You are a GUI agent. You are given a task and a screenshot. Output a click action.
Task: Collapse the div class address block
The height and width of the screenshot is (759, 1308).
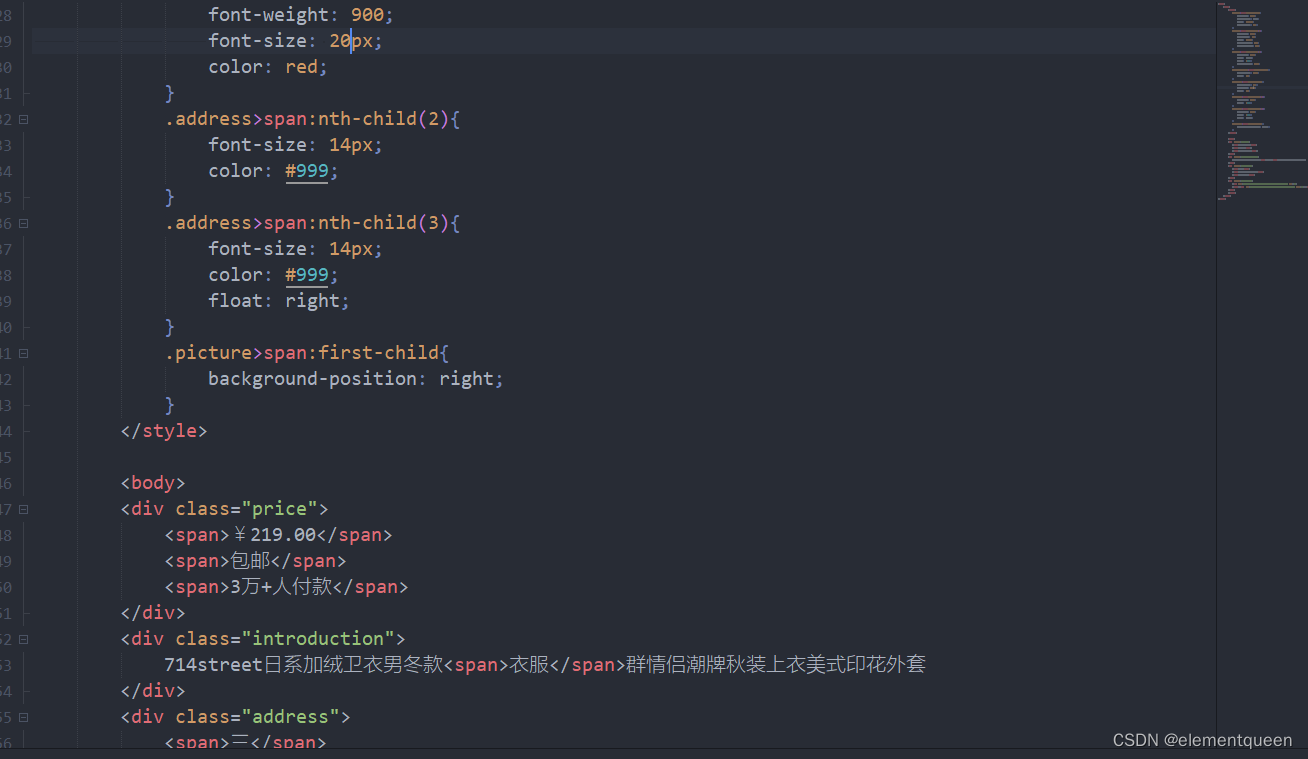pyautogui.click(x=23, y=716)
